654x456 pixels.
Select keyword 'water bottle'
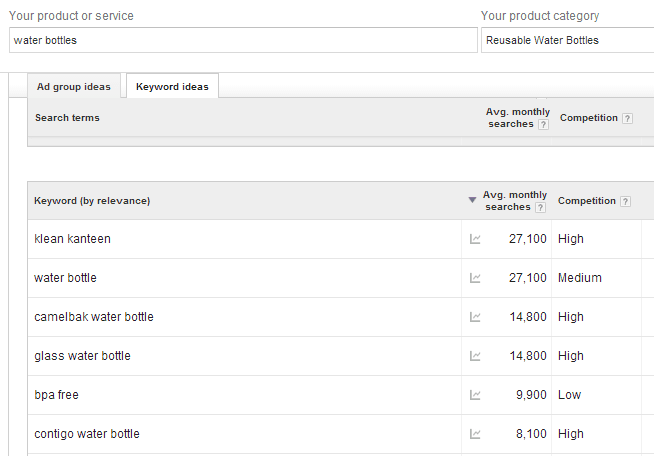[65, 278]
